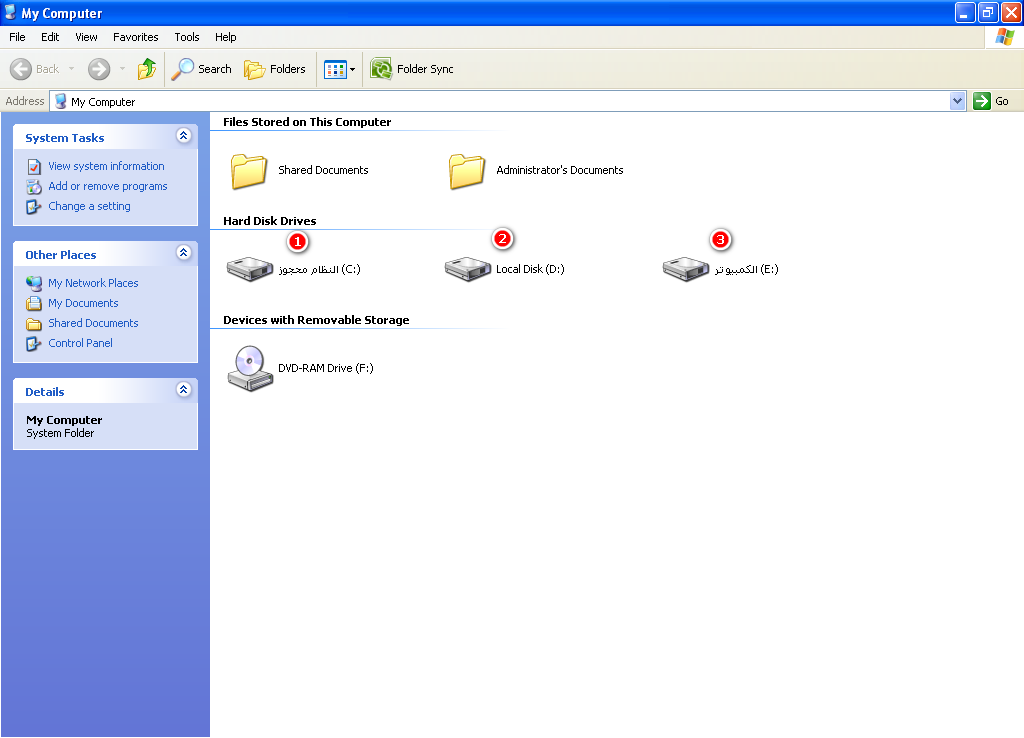The image size is (1024, 738).
Task: Click the Administrator's Documents label
Action: [560, 170]
